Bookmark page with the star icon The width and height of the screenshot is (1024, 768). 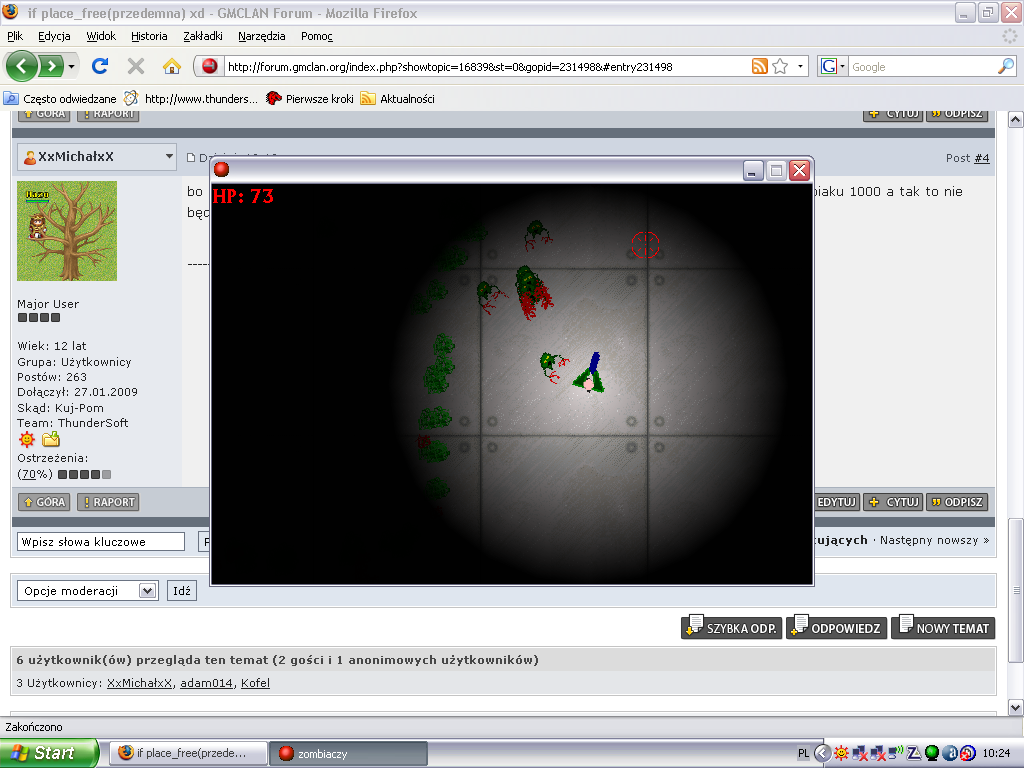click(x=780, y=66)
